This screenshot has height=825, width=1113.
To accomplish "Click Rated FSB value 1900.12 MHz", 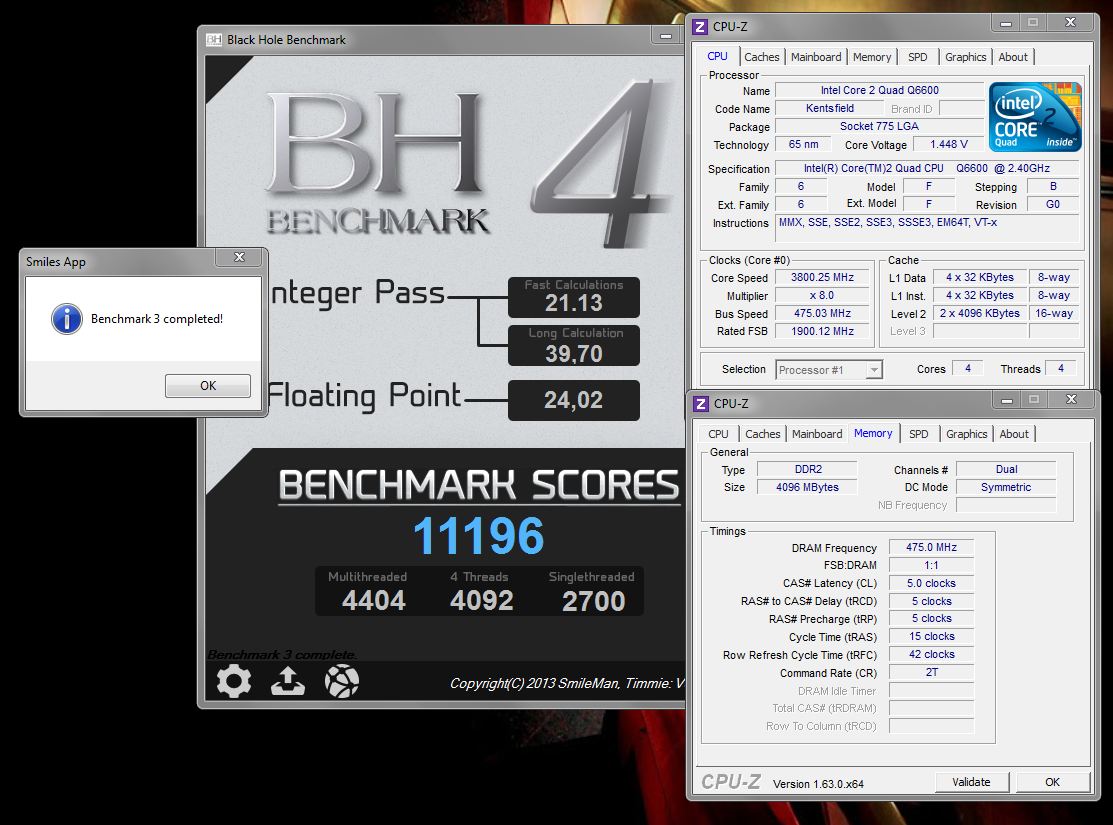I will coord(822,331).
